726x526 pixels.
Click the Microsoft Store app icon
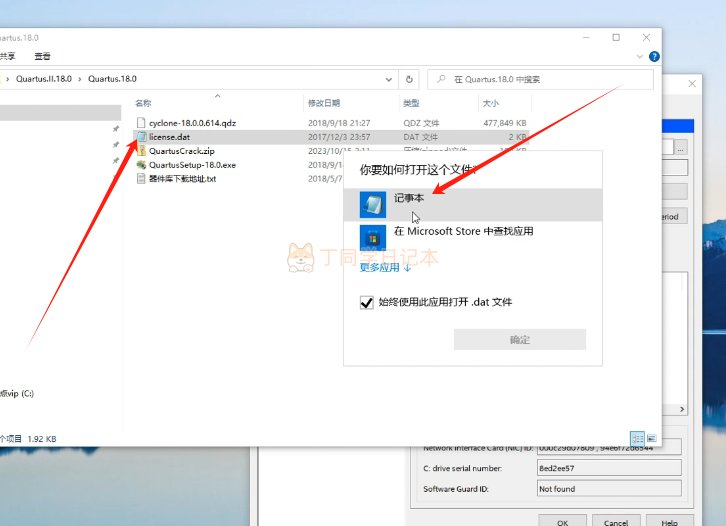[x=373, y=238]
